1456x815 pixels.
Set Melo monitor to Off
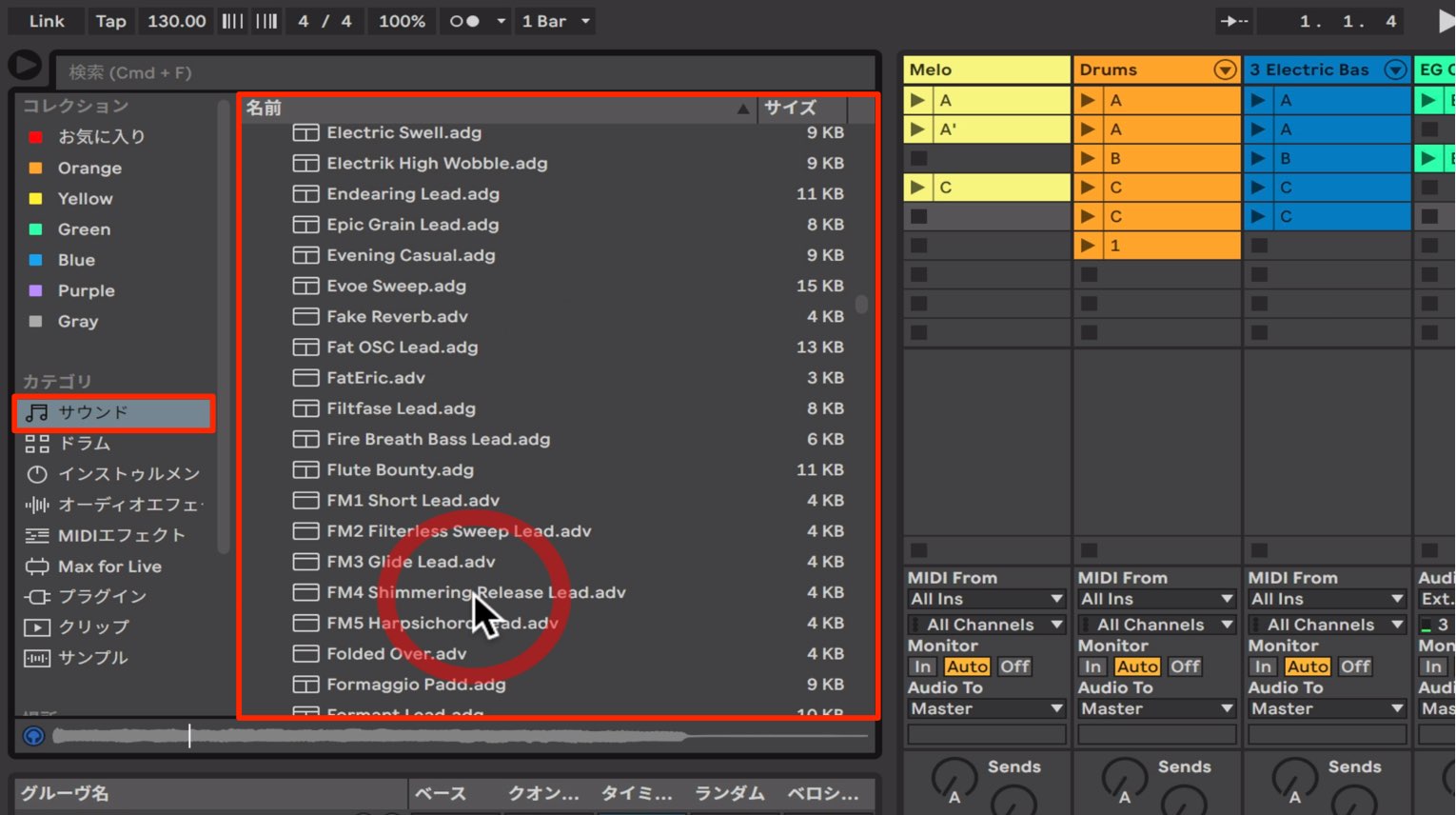tap(1014, 666)
